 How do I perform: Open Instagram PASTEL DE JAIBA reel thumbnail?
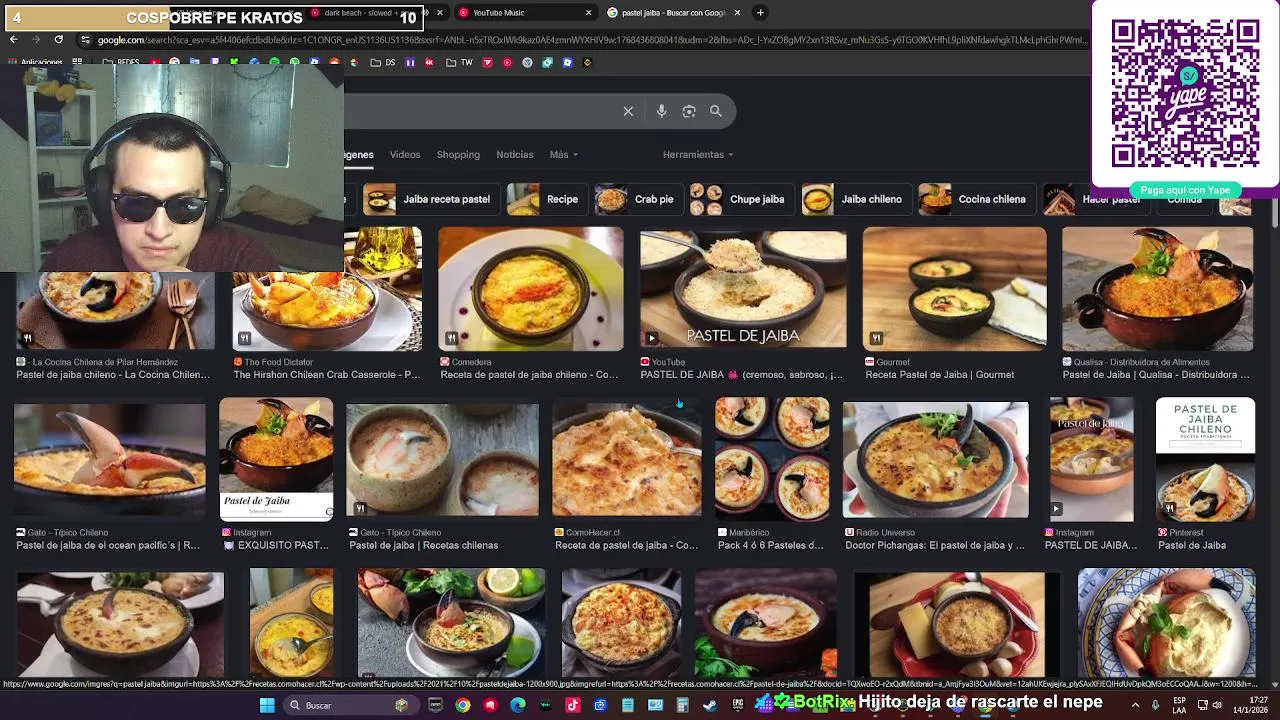coord(1091,460)
